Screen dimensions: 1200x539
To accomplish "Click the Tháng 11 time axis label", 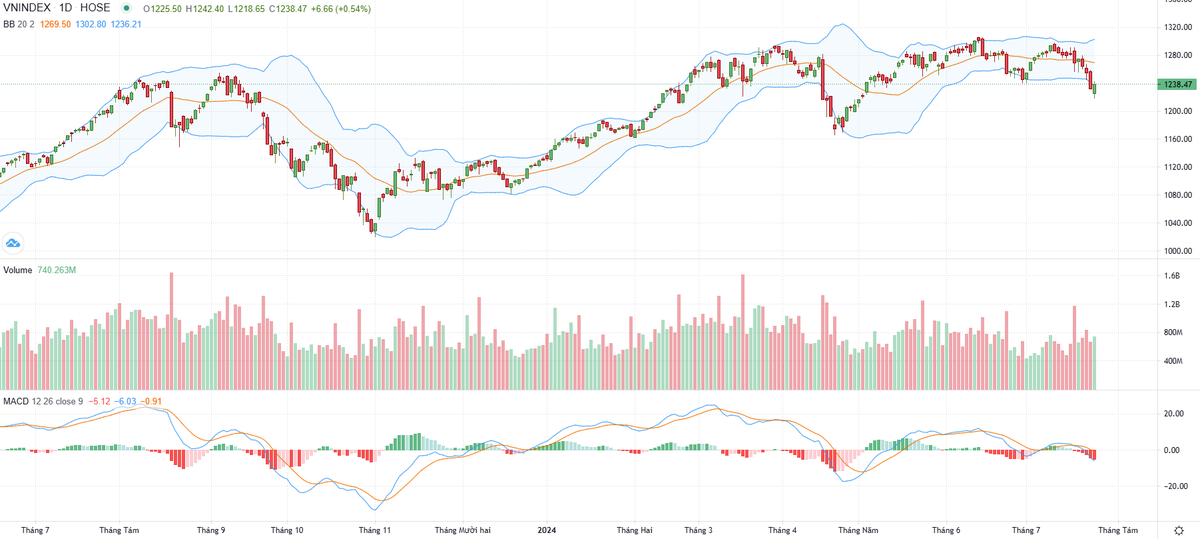I will tap(374, 529).
